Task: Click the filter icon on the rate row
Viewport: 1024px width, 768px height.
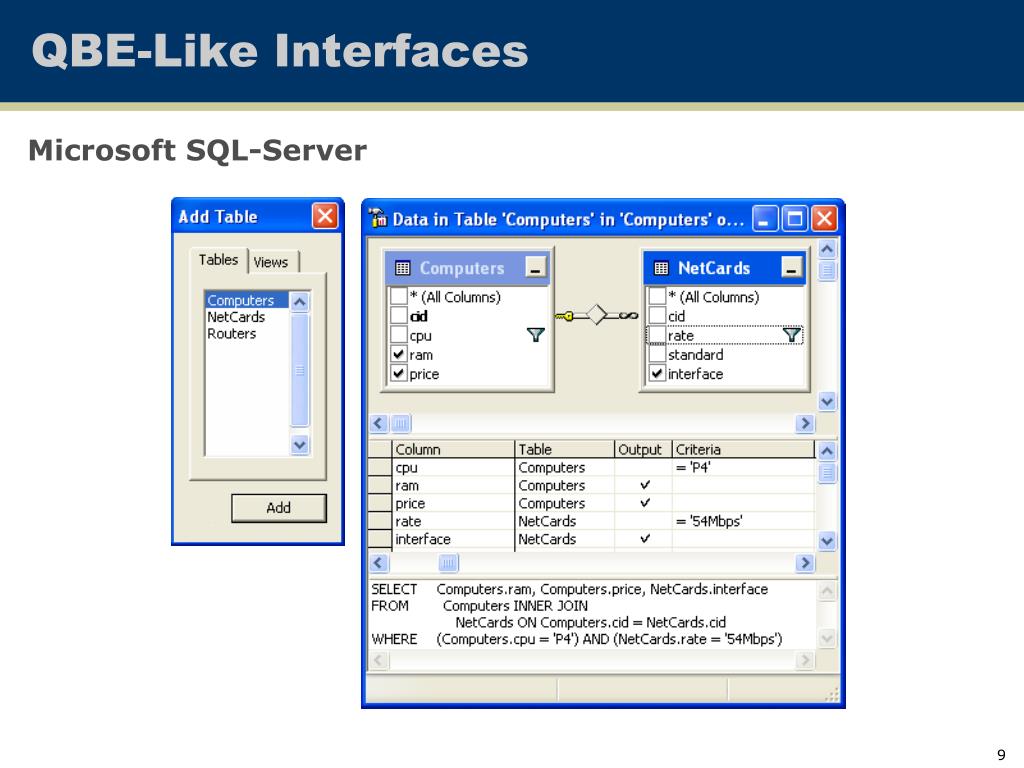Action: [x=792, y=335]
